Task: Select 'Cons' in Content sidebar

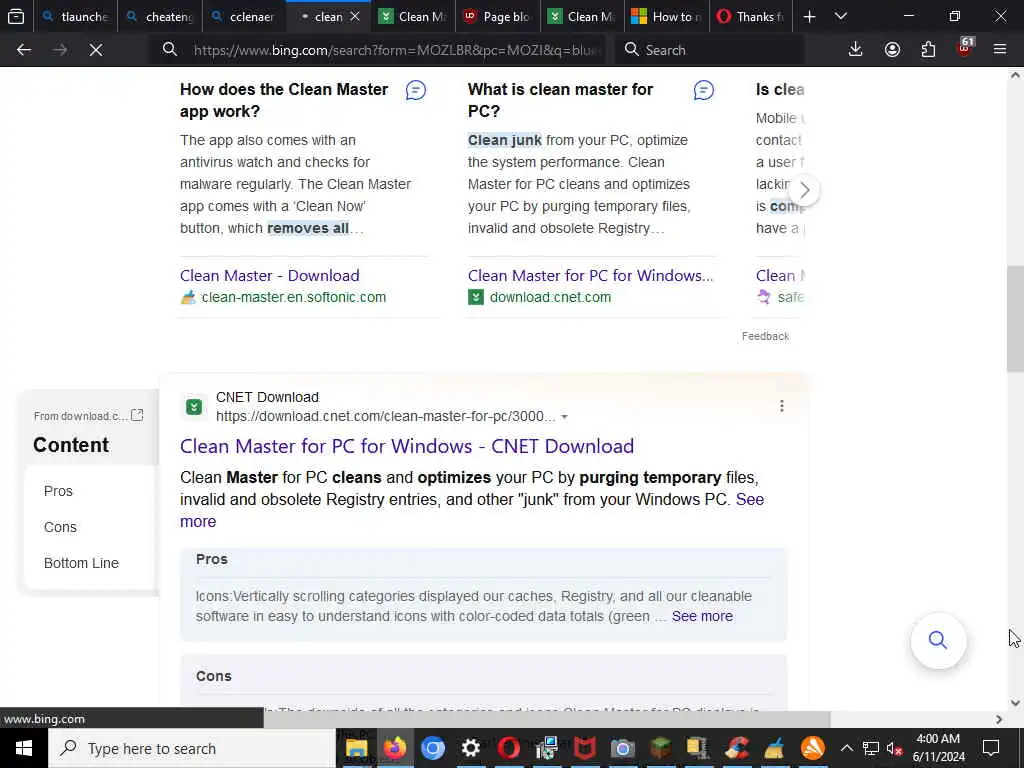Action: pos(60,527)
